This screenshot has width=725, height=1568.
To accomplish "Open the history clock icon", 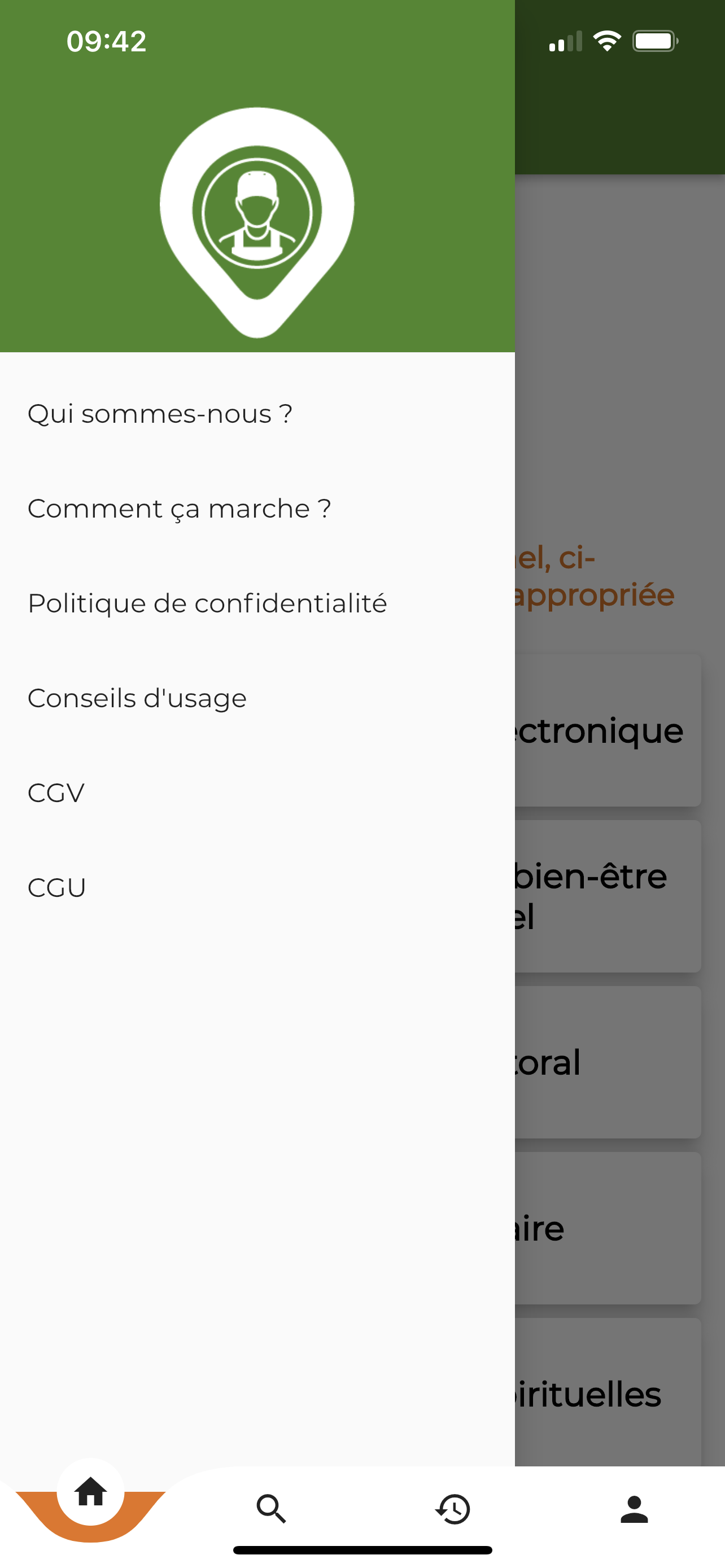I will (x=453, y=1509).
